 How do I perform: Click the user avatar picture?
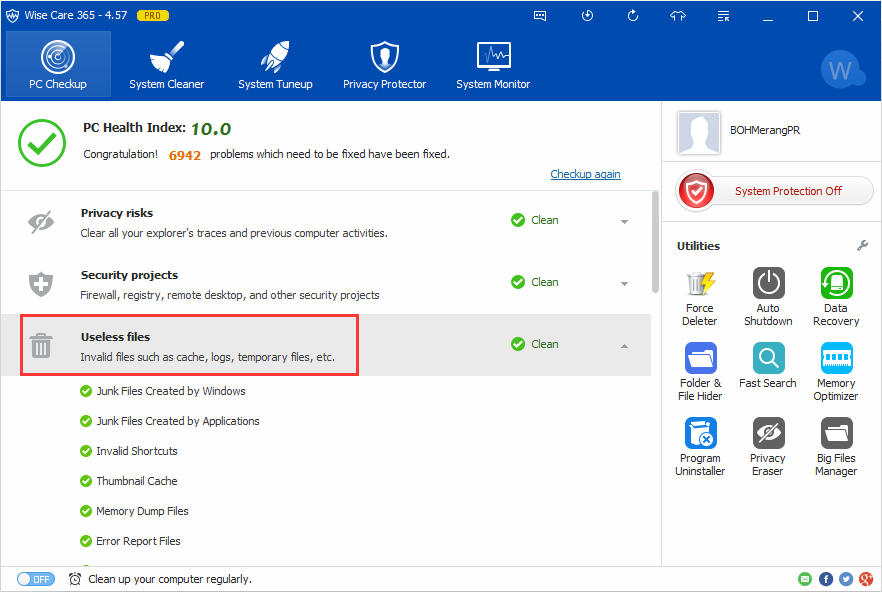coord(699,133)
